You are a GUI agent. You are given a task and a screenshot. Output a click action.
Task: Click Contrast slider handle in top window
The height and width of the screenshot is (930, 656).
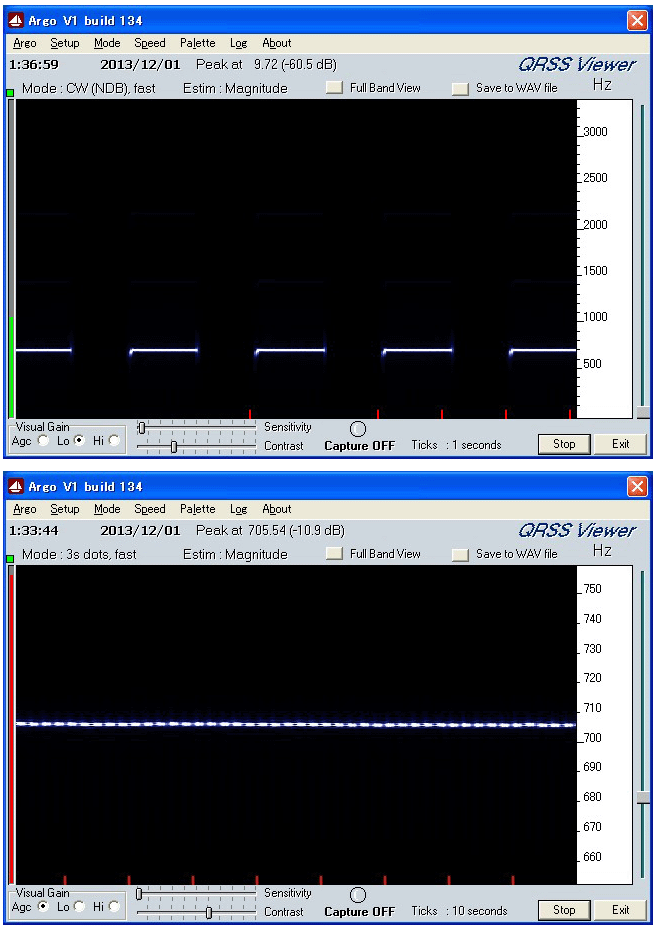[174, 446]
